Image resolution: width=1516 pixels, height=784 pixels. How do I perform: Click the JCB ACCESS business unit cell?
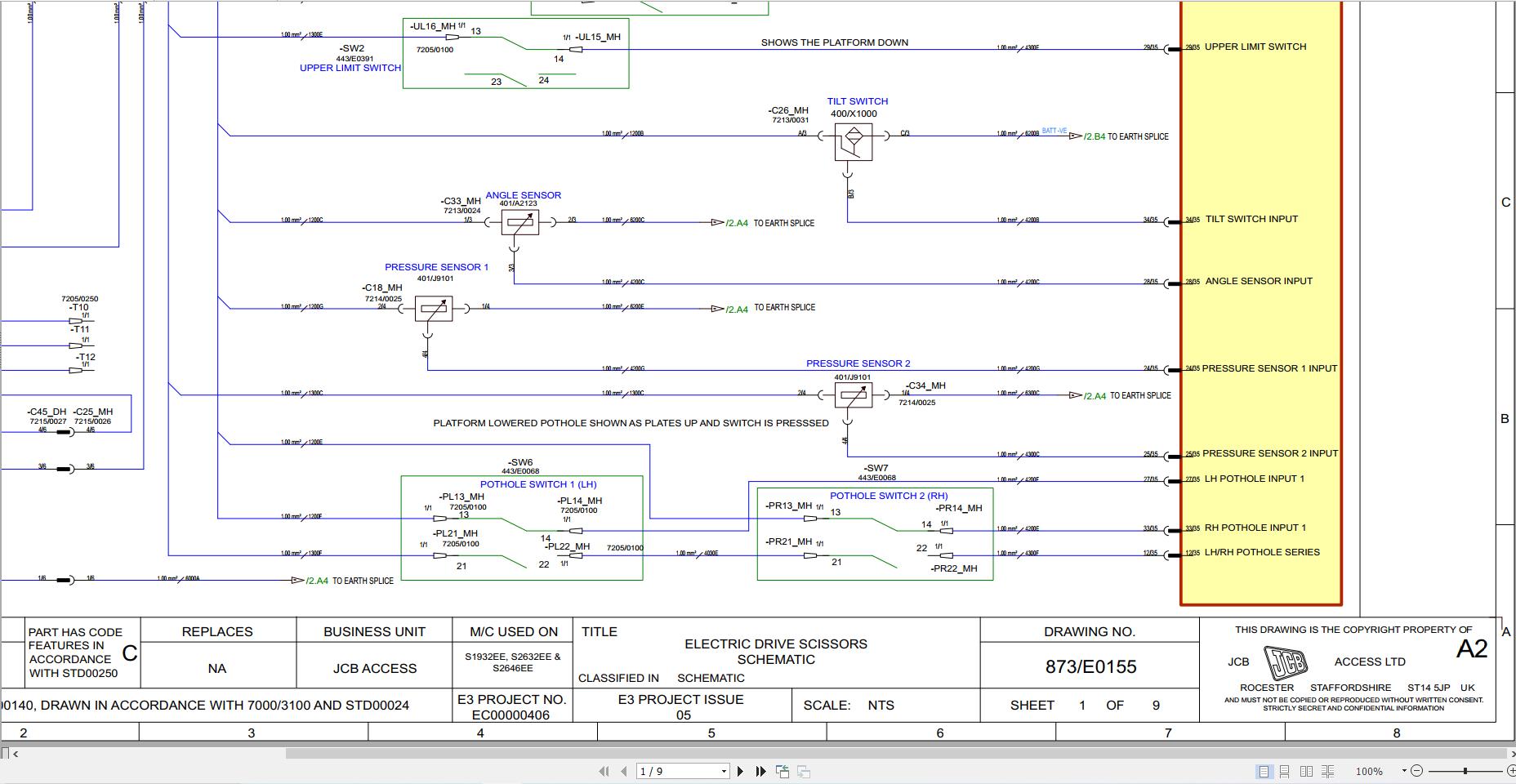coord(374,668)
